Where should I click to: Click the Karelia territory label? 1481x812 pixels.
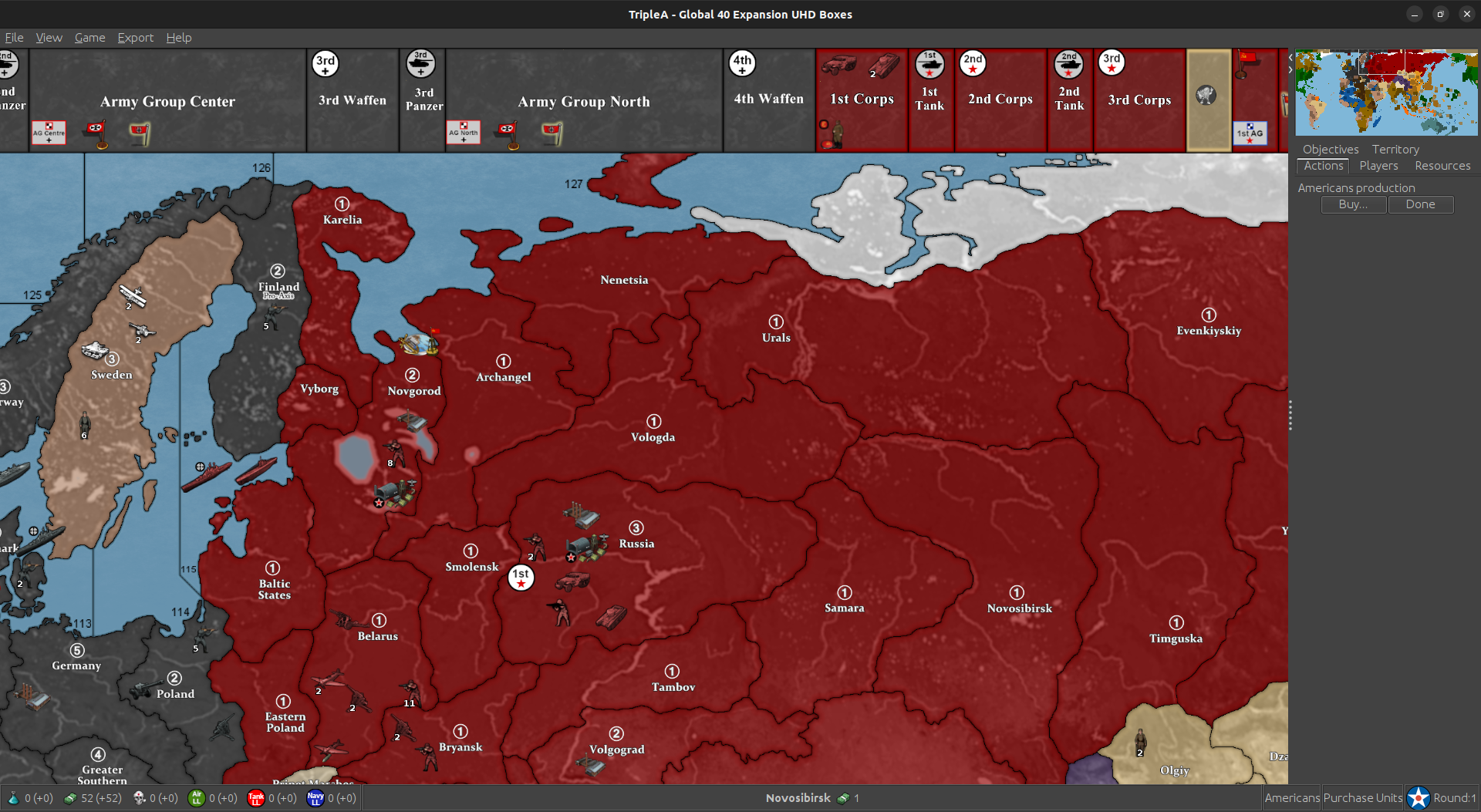342,220
